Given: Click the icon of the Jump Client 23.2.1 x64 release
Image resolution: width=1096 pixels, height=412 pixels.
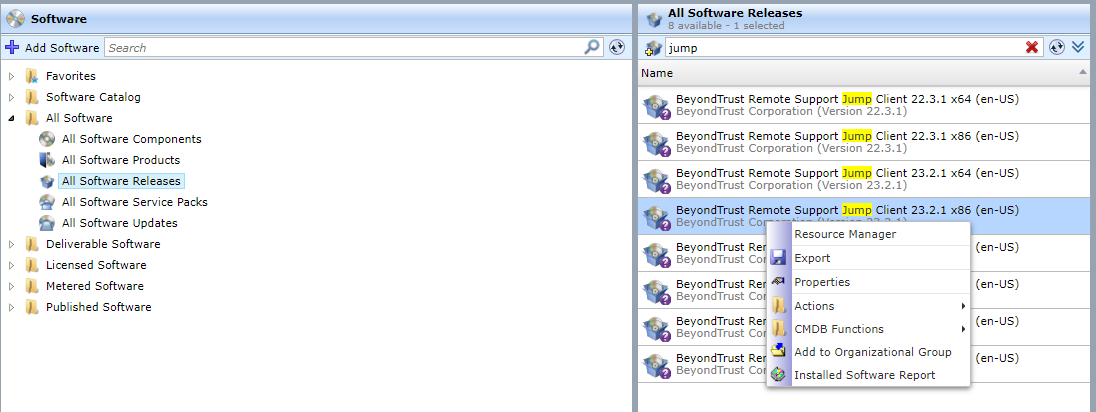Looking at the screenshot, I should 657,180.
